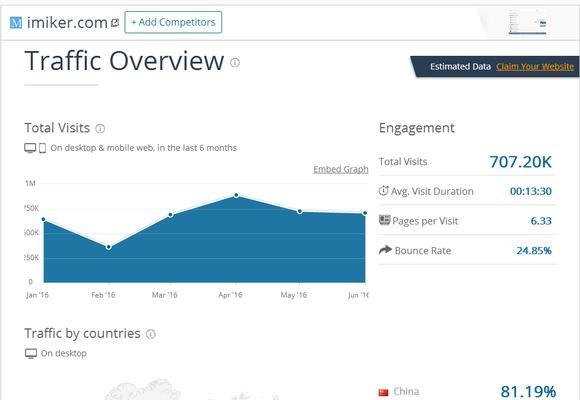The width and height of the screenshot is (580, 400).
Task: Click the 1M y-axis label
Action: [x=30, y=183]
